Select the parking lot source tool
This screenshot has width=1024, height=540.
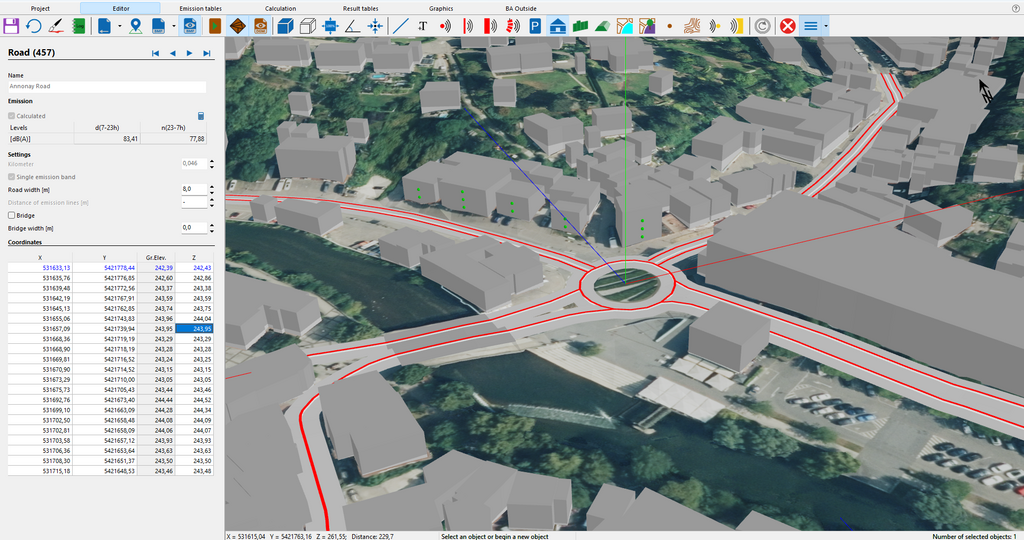tap(535, 25)
